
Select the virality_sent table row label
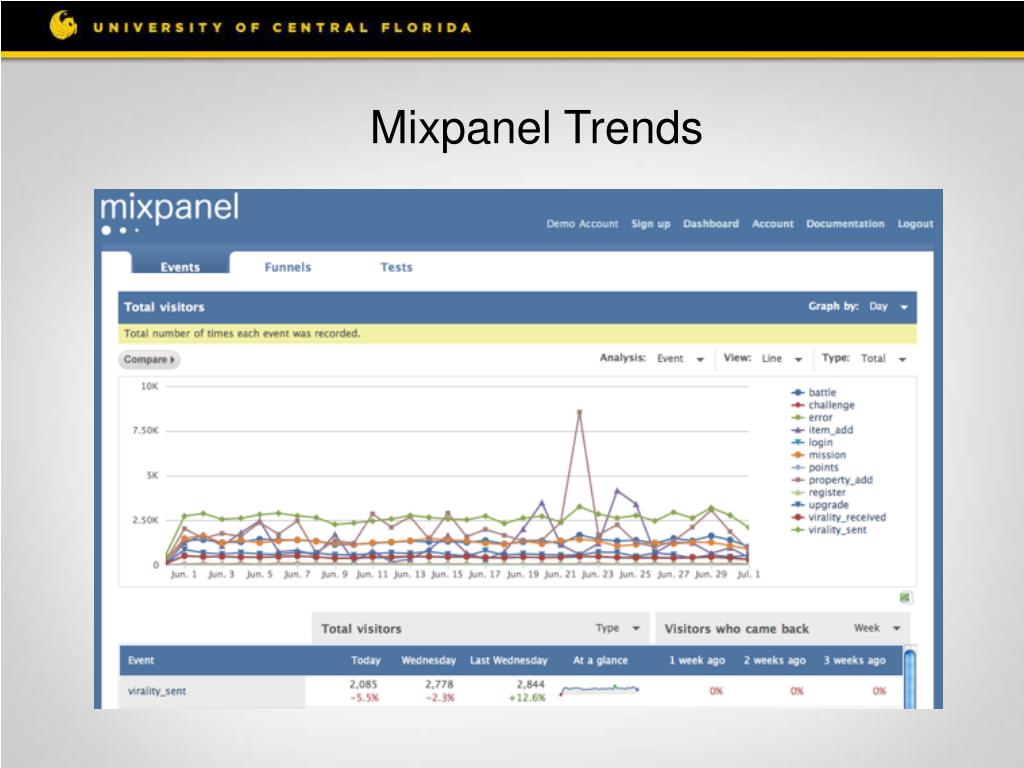pyautogui.click(x=157, y=691)
